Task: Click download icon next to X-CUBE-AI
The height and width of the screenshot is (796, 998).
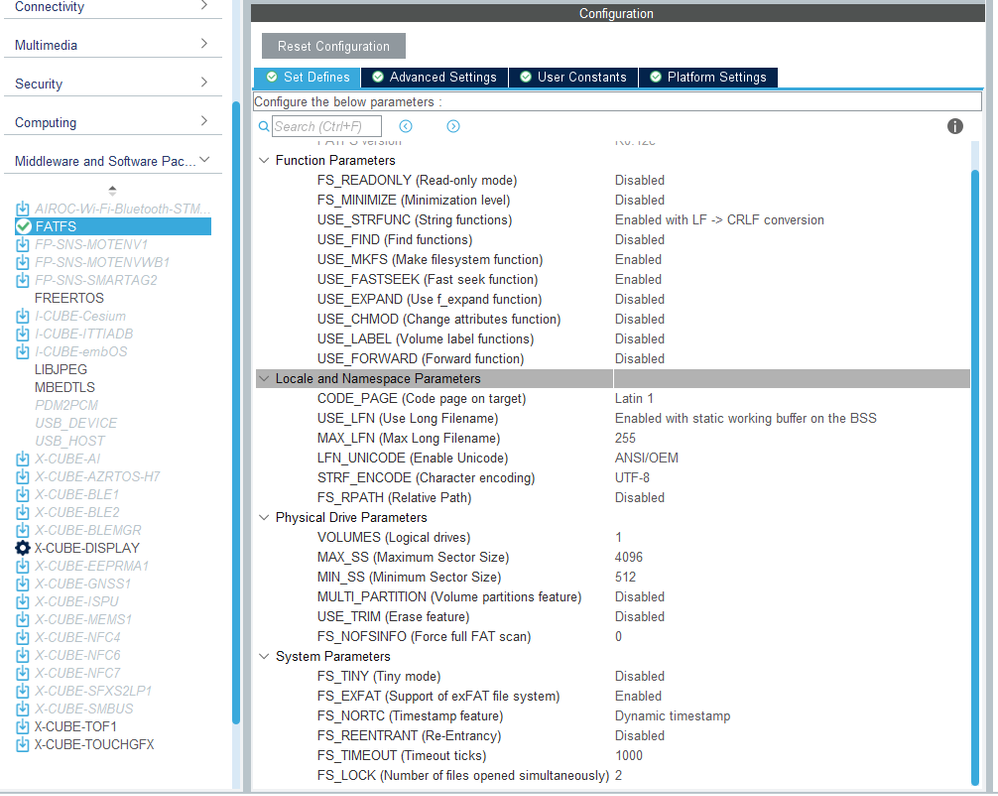Action: click(22, 459)
